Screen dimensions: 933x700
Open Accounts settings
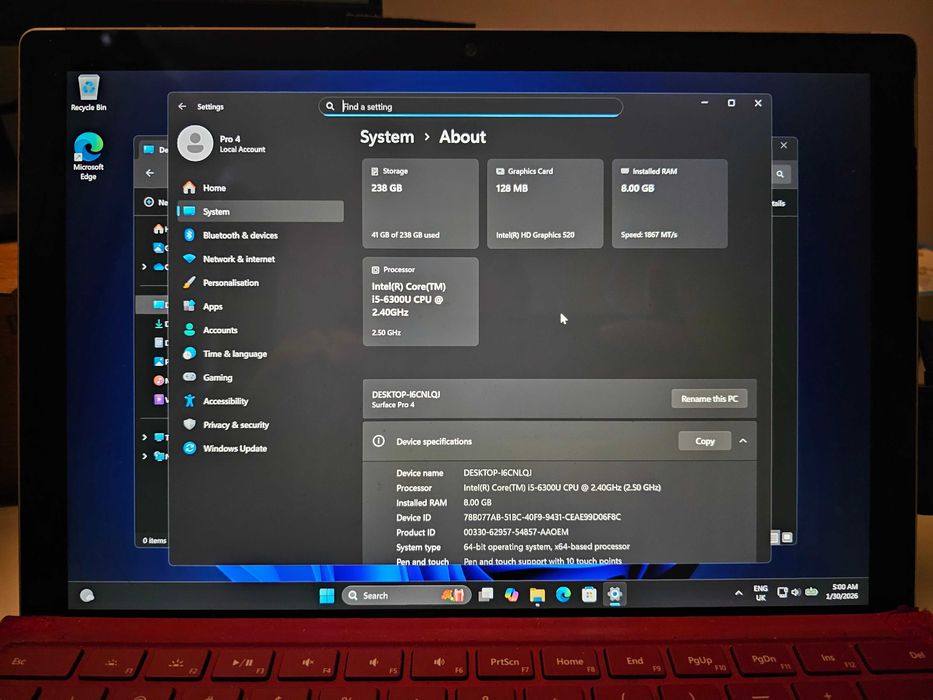point(261,330)
